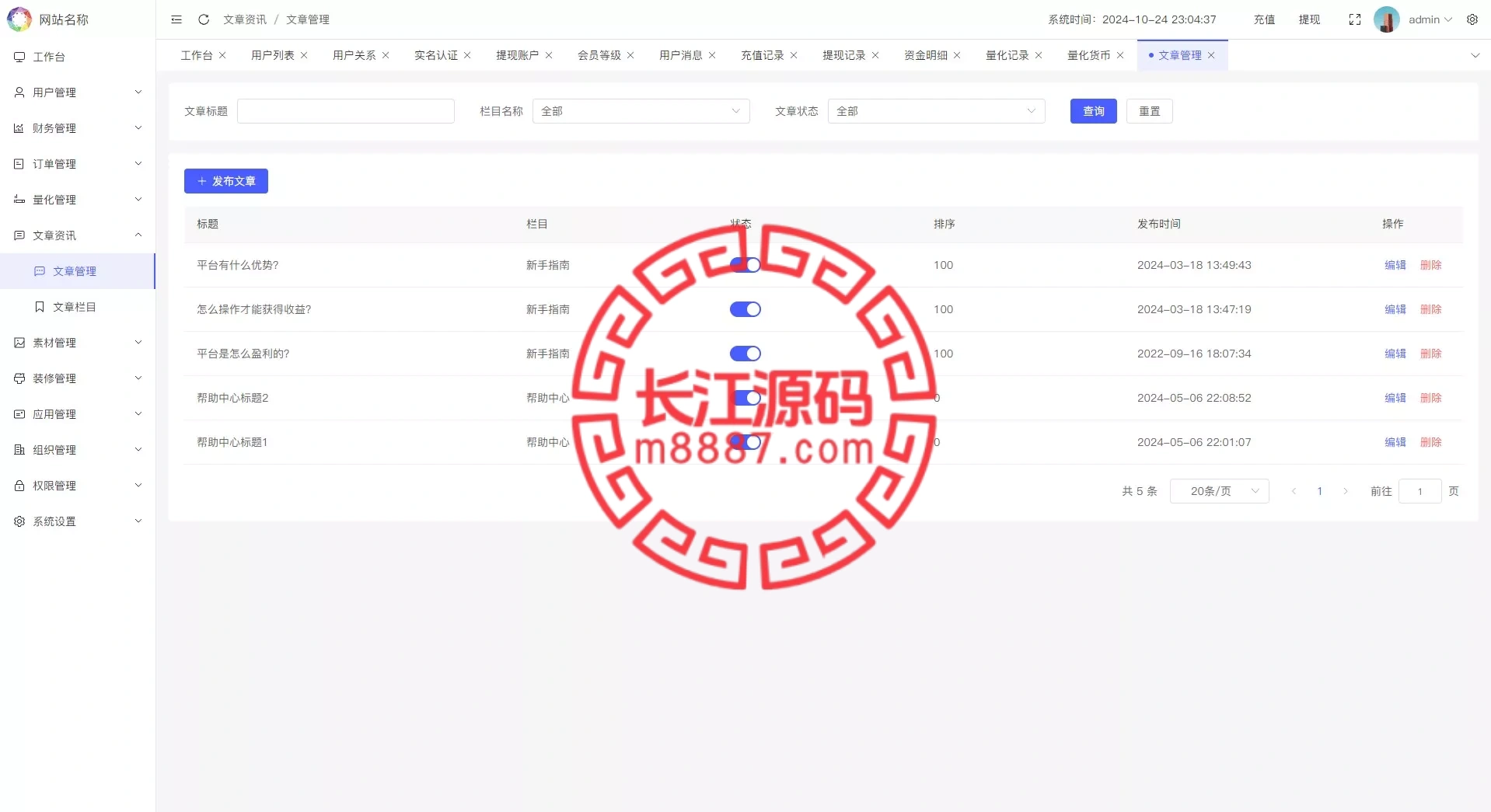Viewport: 1491px width, 812px height.
Task: Toggle fullscreen mode icon
Action: (x=1355, y=19)
